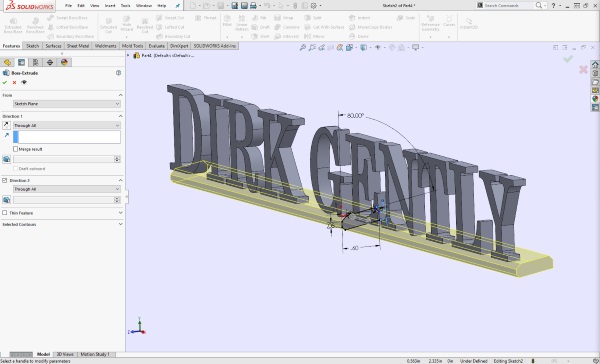
Task: Accept Boss-Extrude with green checkmark in panel
Action: 5,82
